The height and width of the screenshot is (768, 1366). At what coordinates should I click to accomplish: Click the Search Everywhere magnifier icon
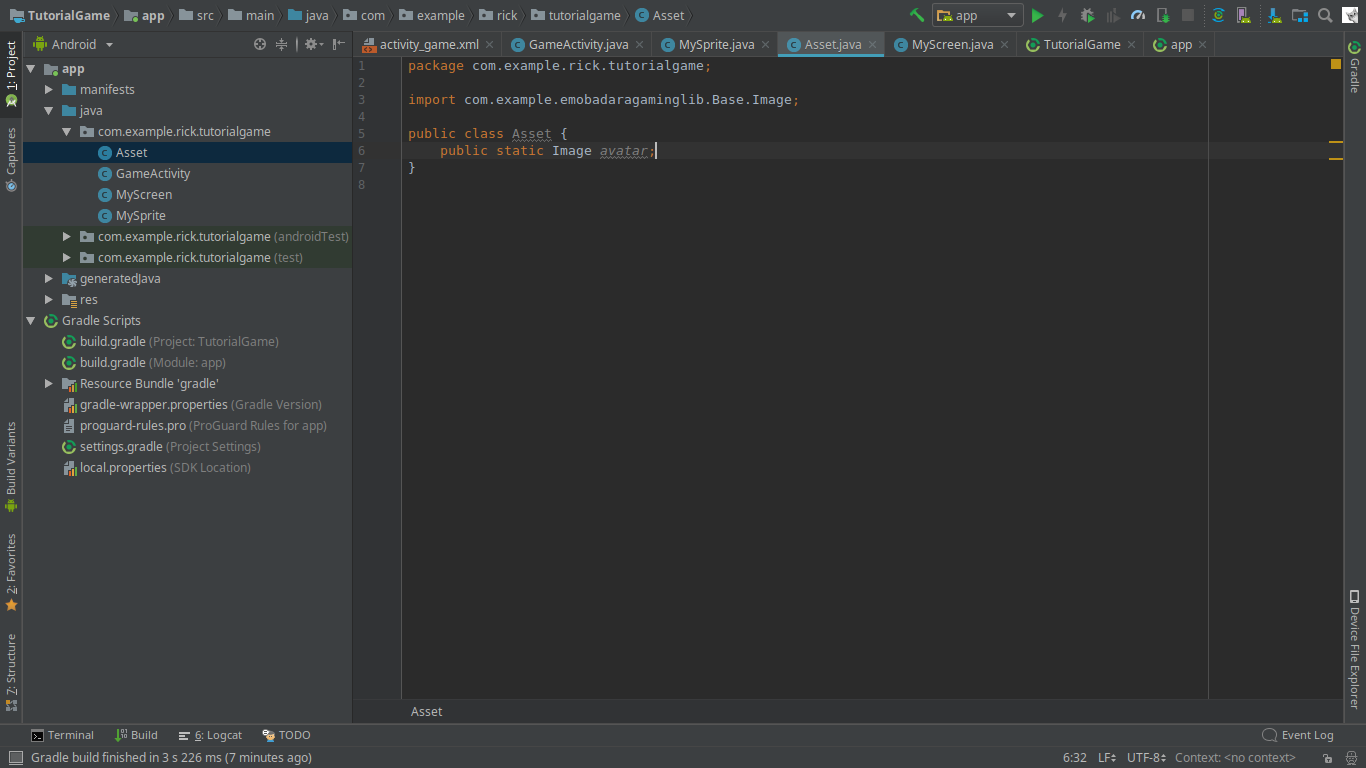pyautogui.click(x=1325, y=15)
